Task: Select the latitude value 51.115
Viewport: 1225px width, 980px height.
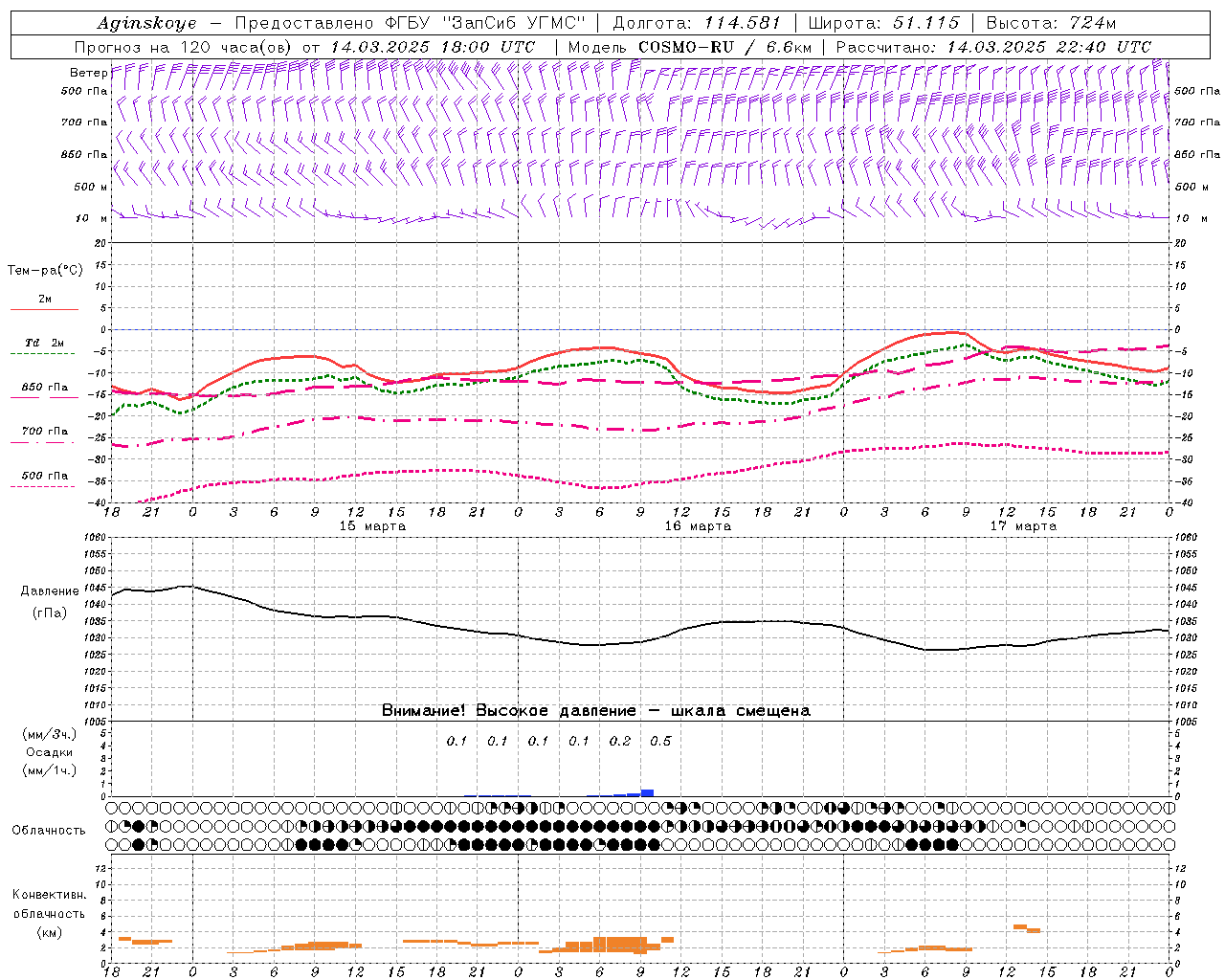Action: coord(925,23)
